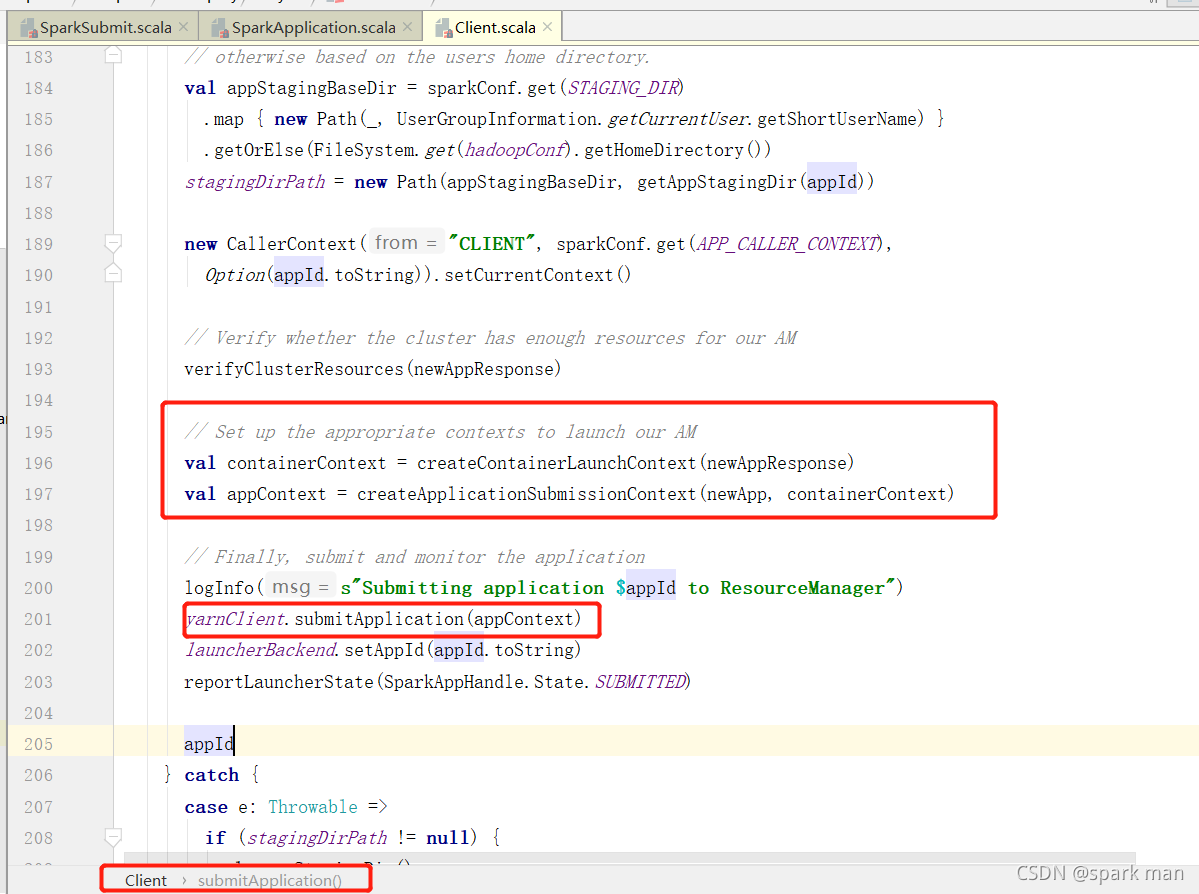
Task: Click the appStagingBaseDir declaration on line 184
Action: (x=312, y=88)
